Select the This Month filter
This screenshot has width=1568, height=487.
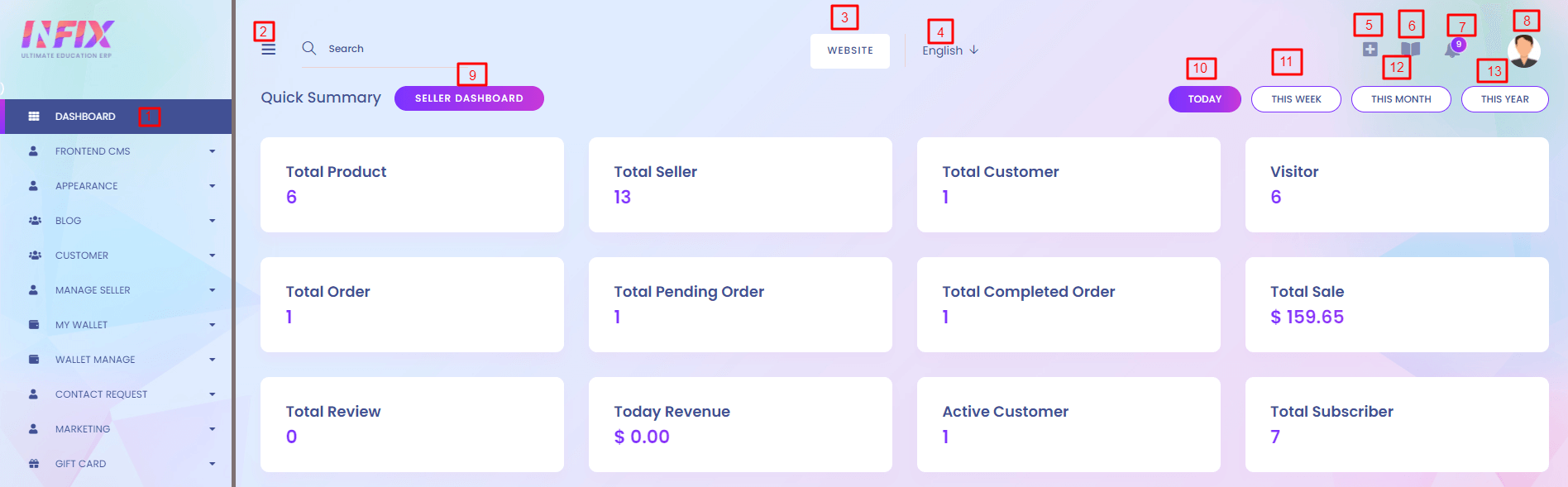tap(1400, 99)
